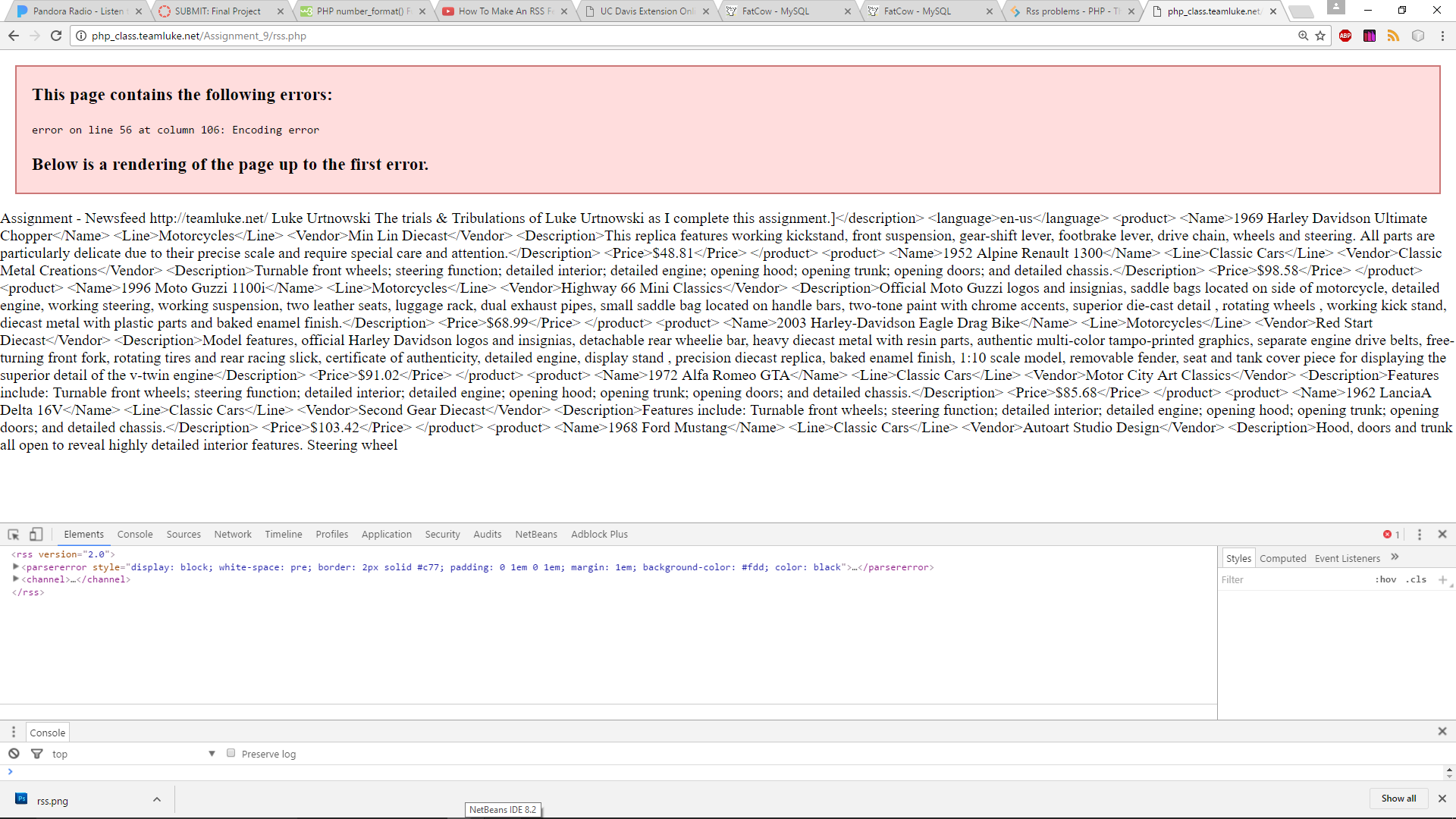Toggle :hov element state panel
Viewport: 1456px width, 819px height.
1385,579
